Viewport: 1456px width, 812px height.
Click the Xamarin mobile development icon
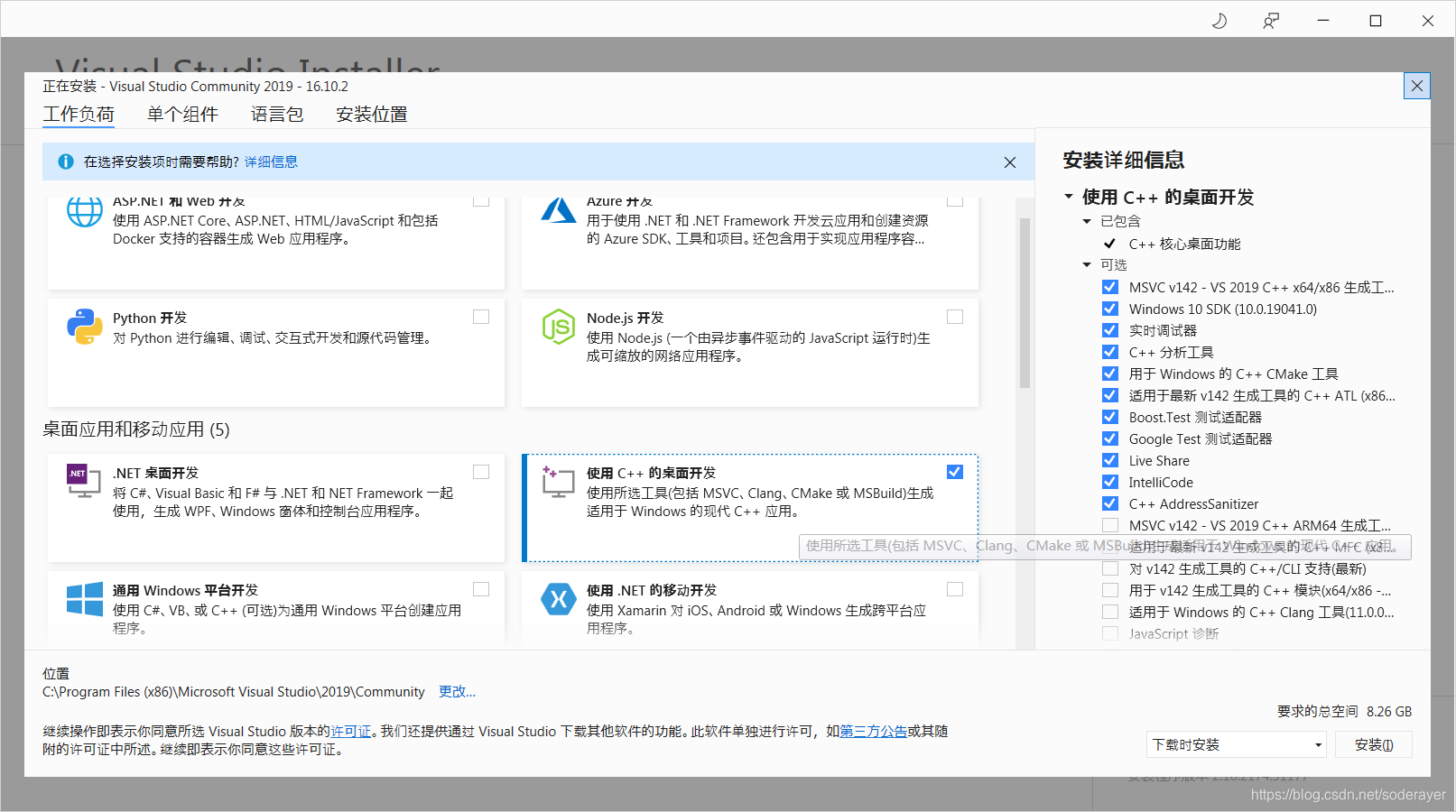[x=559, y=598]
